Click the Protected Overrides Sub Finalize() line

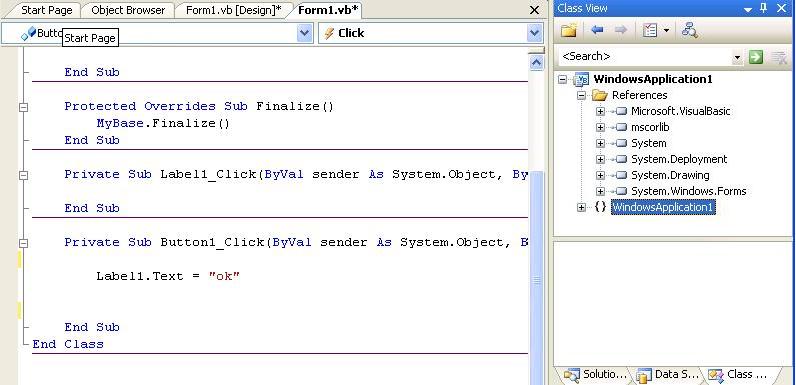(199, 106)
